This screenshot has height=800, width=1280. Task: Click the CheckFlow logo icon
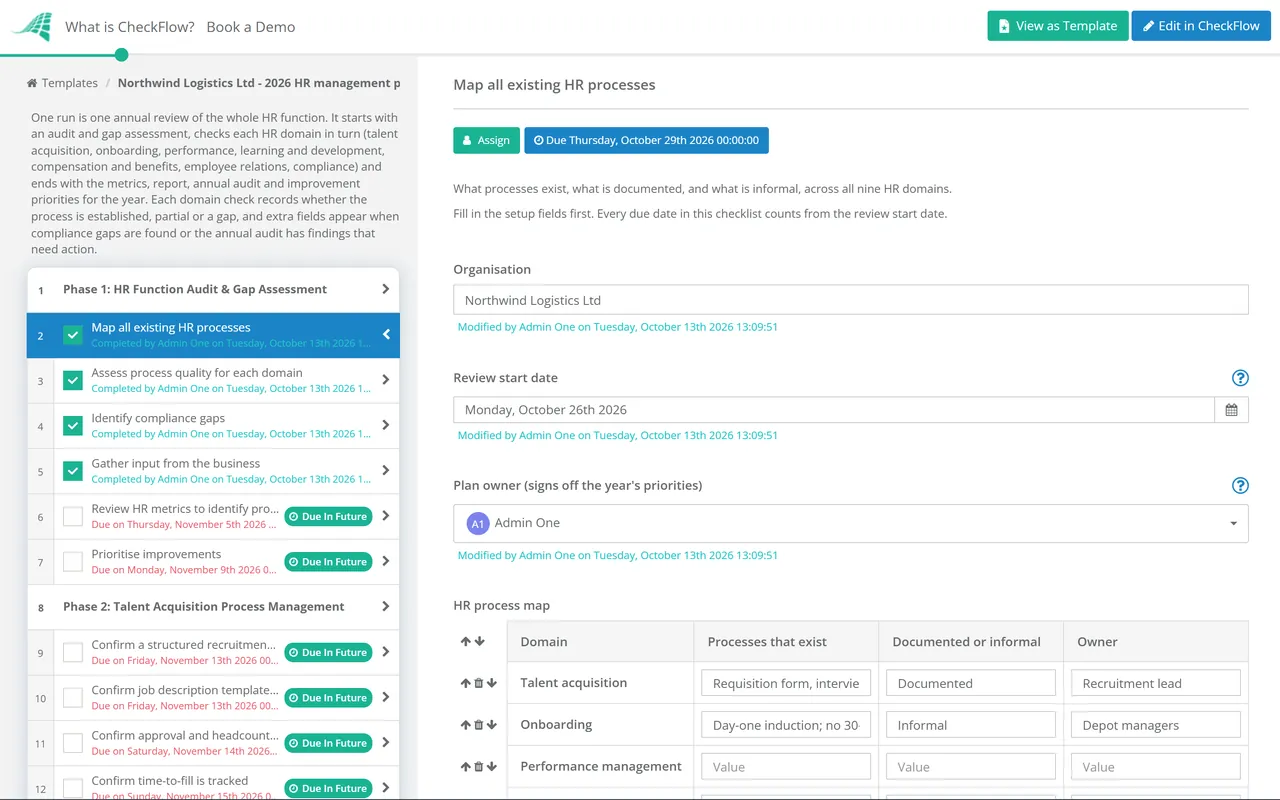tap(31, 27)
